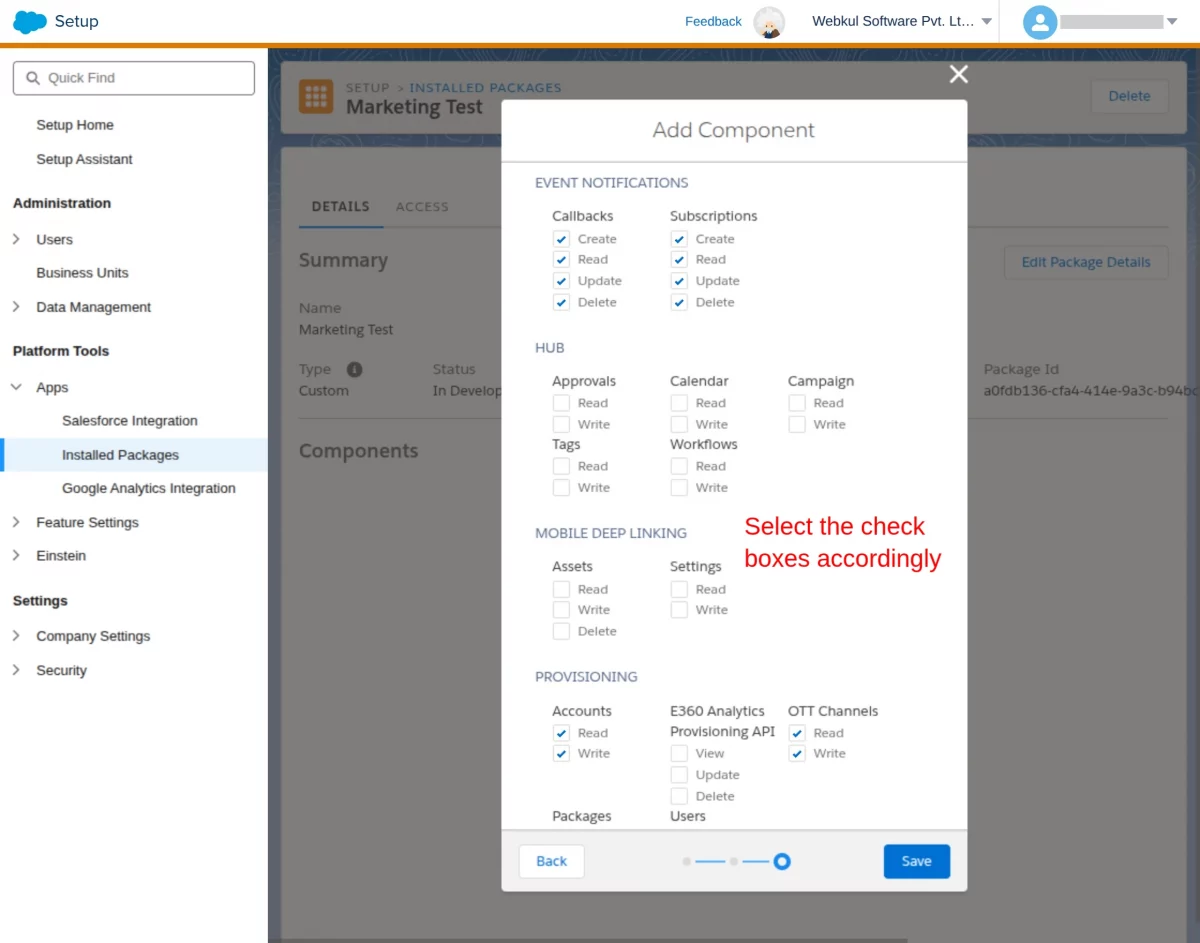Viewport: 1200px width, 943px height.
Task: Expand Company Settings in sidebar
Action: click(16, 636)
